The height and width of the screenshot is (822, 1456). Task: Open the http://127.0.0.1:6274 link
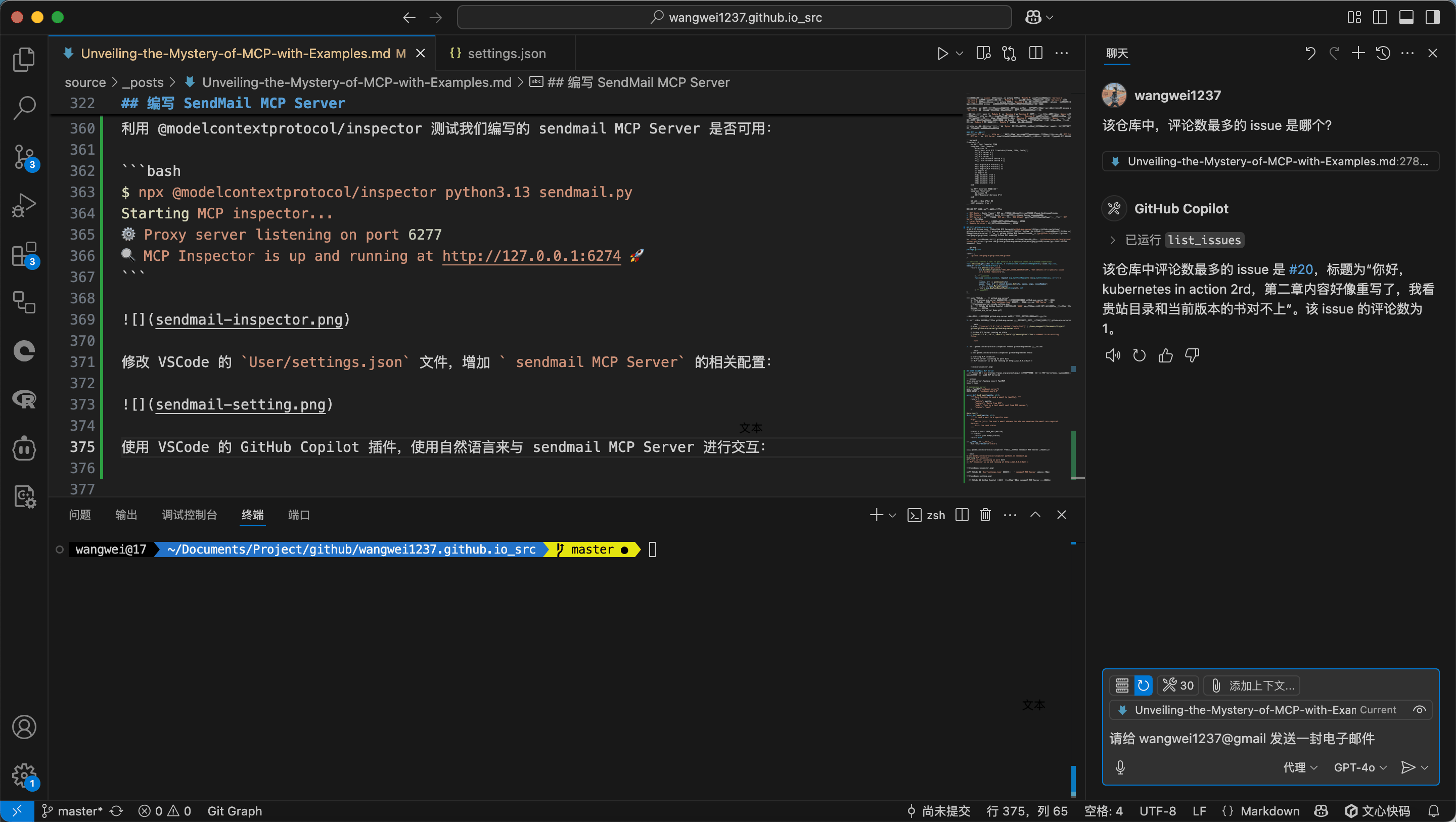(531, 256)
